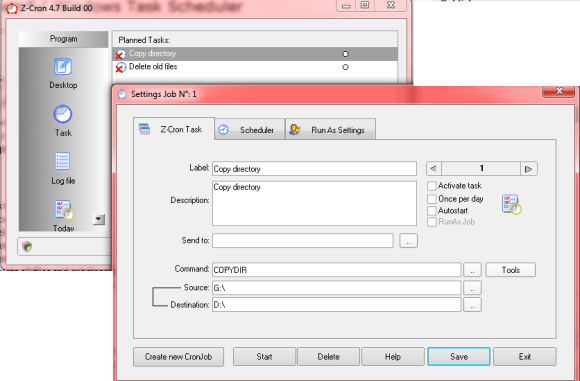Viewport: 580px width, 381px height.
Task: Open Help from the dialog
Action: point(393,357)
